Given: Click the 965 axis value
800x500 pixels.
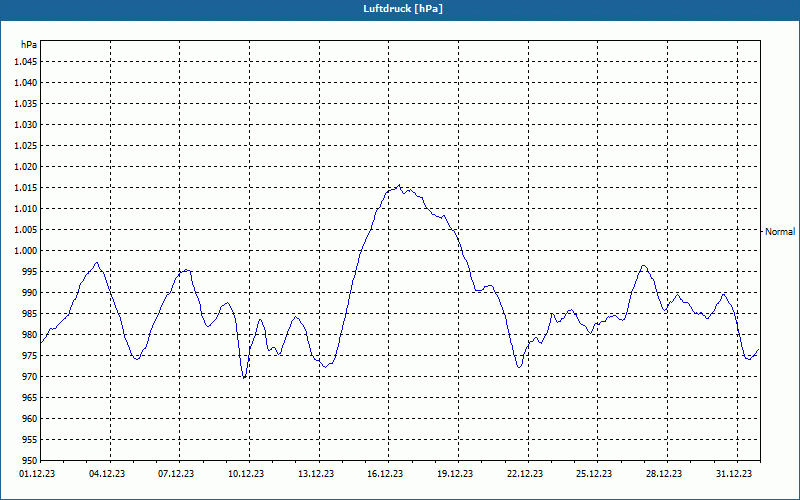Looking at the screenshot, I should click(x=30, y=397).
